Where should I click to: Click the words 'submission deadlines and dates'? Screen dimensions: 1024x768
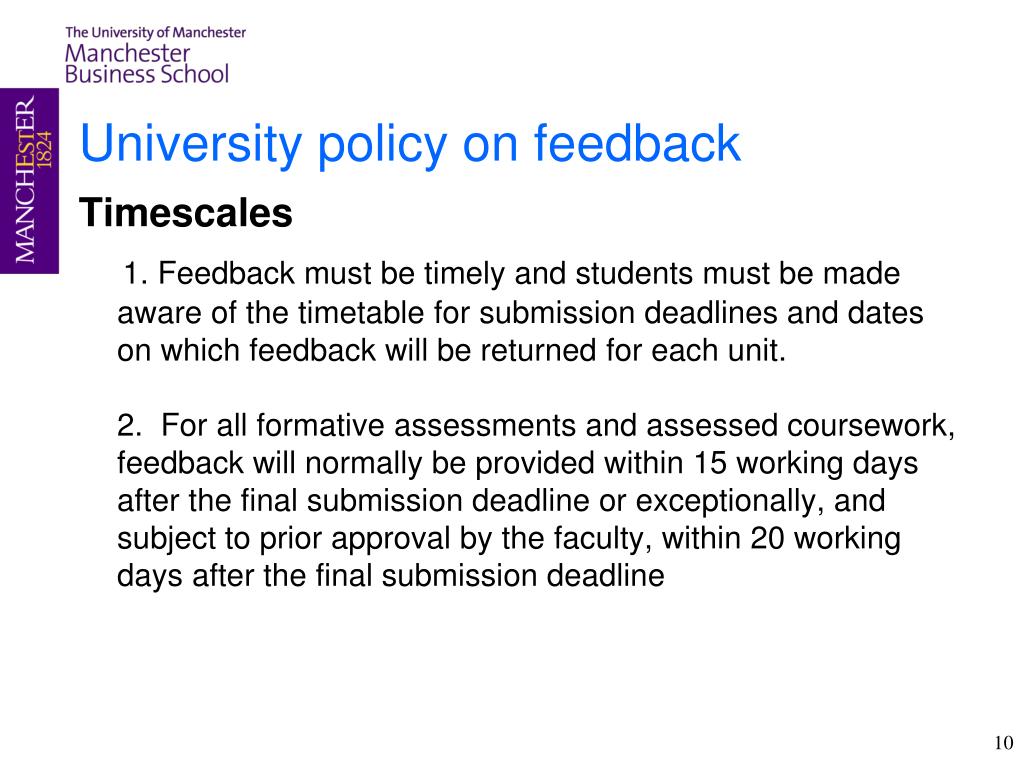pos(701,313)
